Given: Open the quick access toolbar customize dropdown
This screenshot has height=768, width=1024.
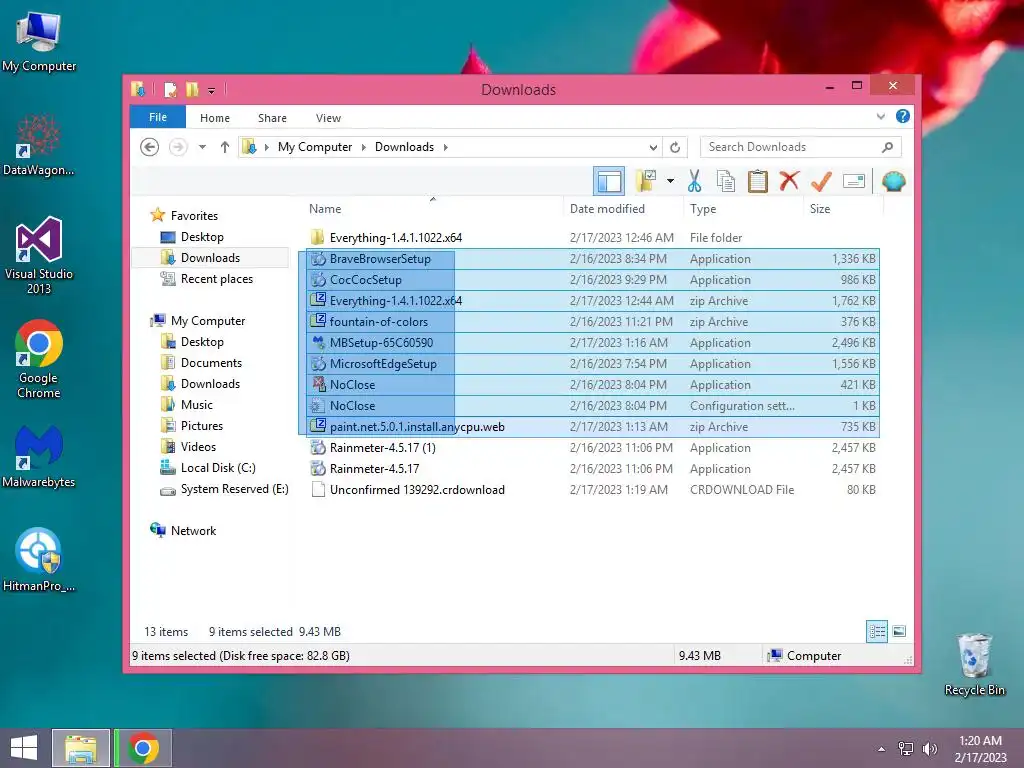Looking at the screenshot, I should 212,90.
